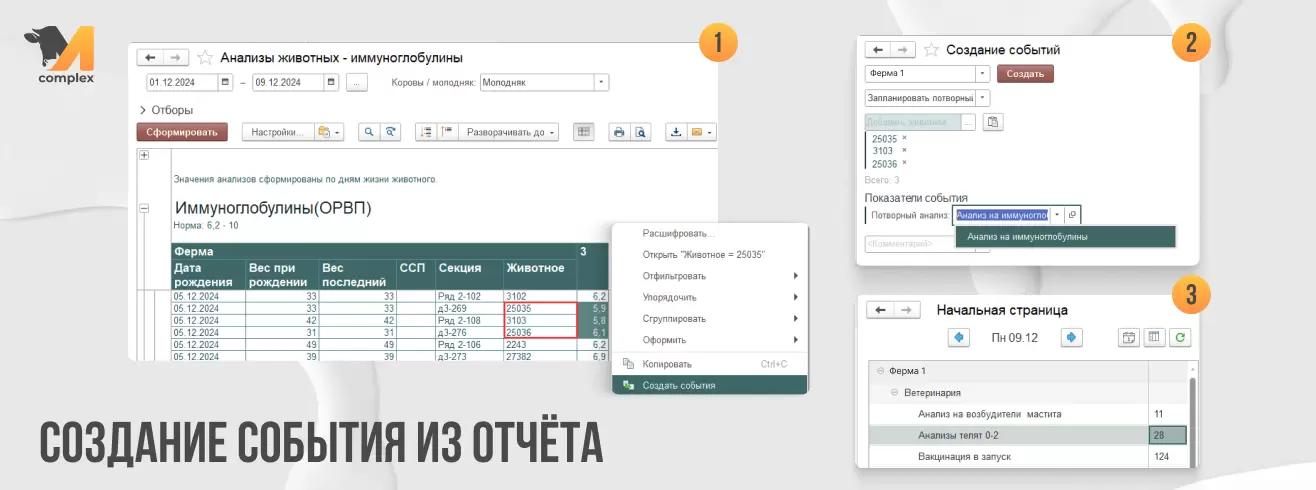Viewport: 1316px width, 490px height.
Task: Collapse the Иммуноглобулины(ОРВП) group with minus
Action: (x=144, y=209)
